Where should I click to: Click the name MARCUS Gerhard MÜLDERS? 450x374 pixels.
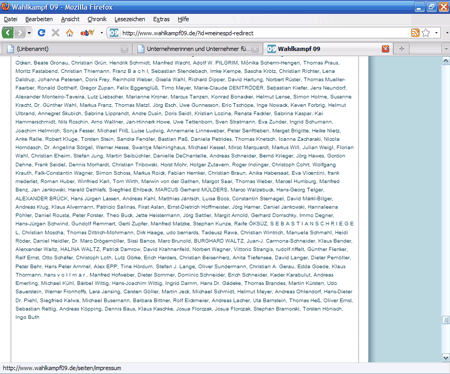(x=192, y=190)
